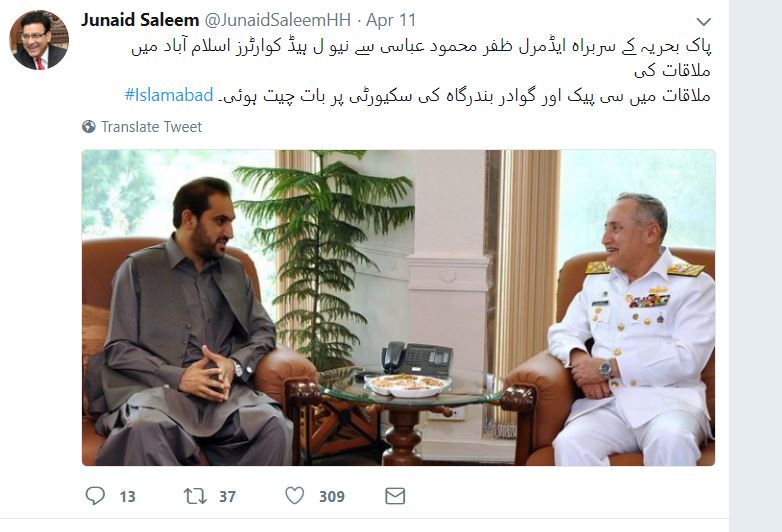Image resolution: width=782 pixels, height=532 pixels.
Task: Click the retweet count 37
Action: (227, 497)
